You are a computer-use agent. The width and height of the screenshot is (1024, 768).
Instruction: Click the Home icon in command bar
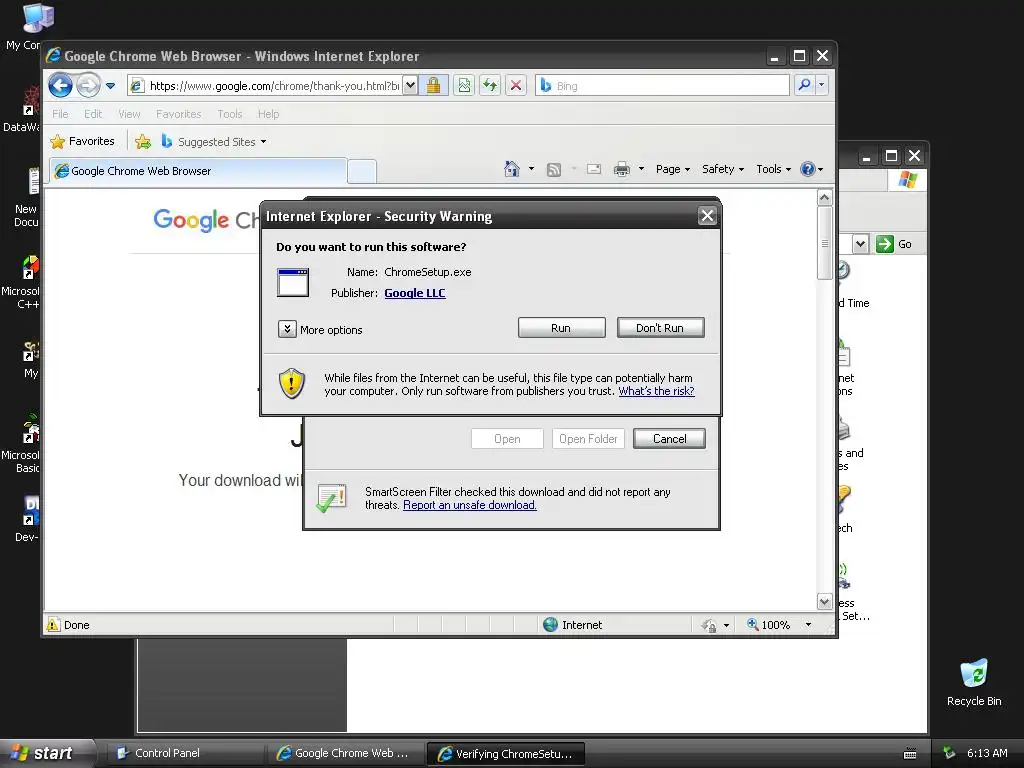[512, 169]
